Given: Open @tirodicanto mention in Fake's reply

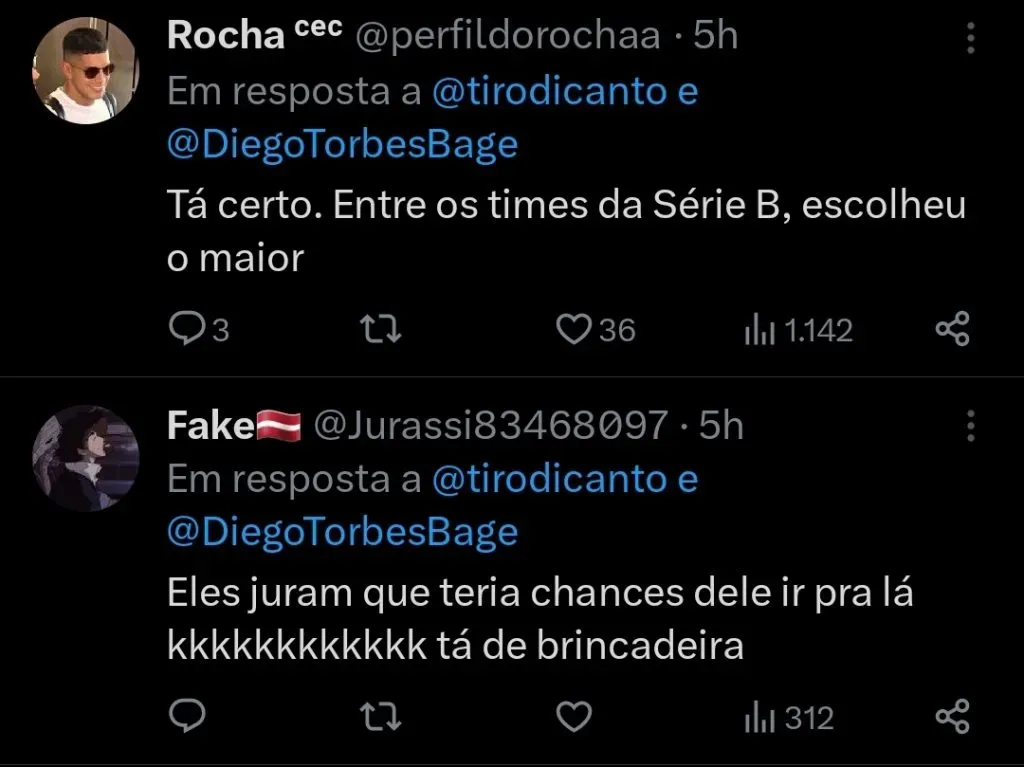Looking at the screenshot, I should pyautogui.click(x=549, y=479).
